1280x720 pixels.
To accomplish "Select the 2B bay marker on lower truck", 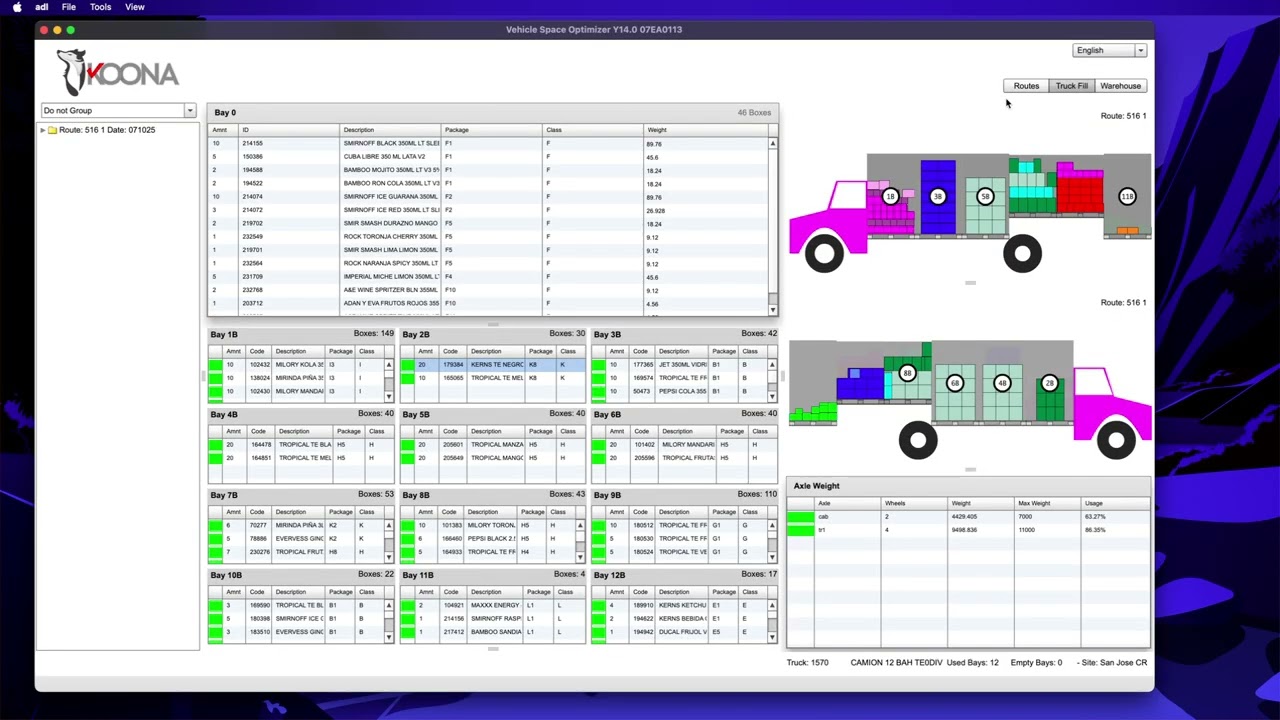I will point(1049,383).
